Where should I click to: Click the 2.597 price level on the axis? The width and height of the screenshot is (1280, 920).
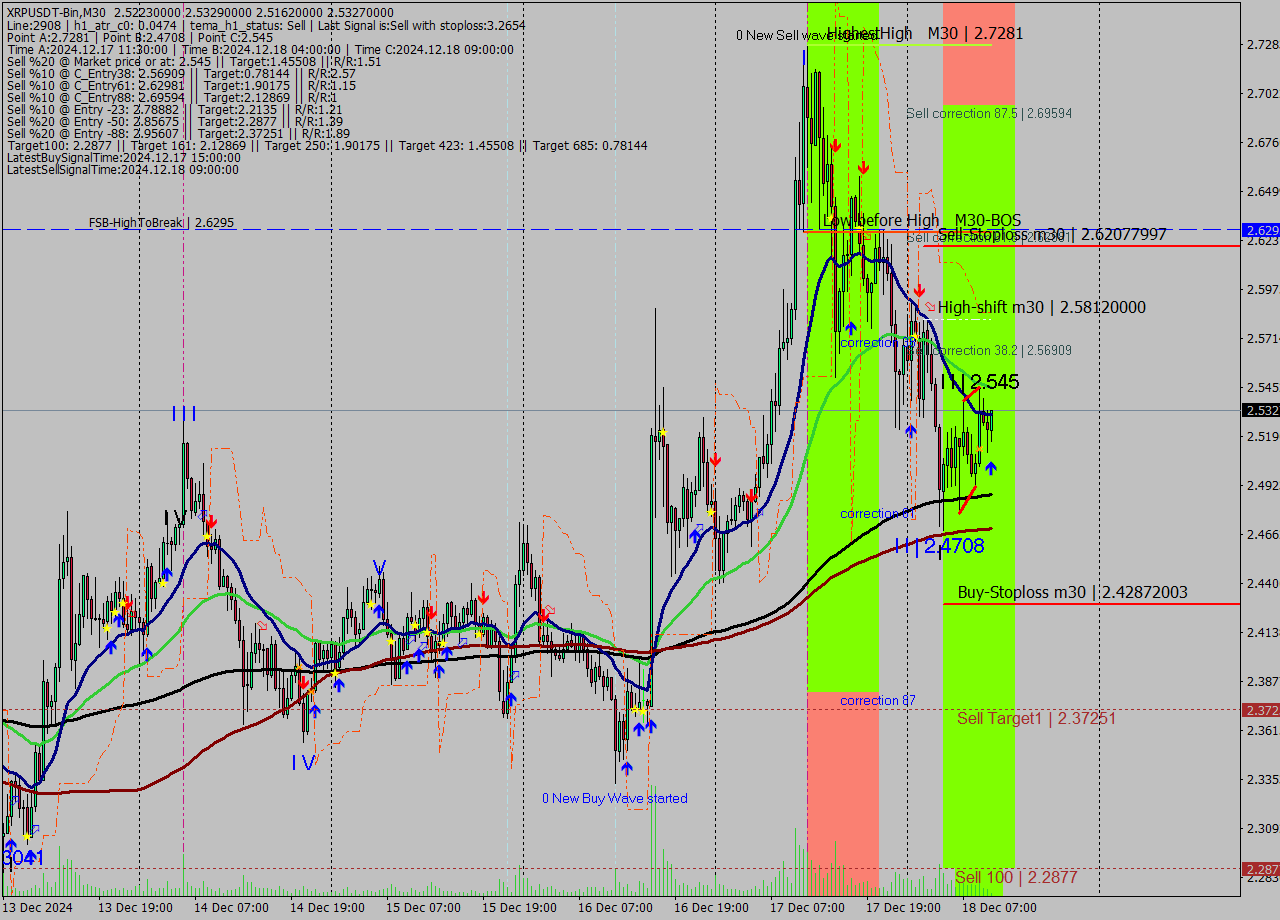coord(1262,290)
